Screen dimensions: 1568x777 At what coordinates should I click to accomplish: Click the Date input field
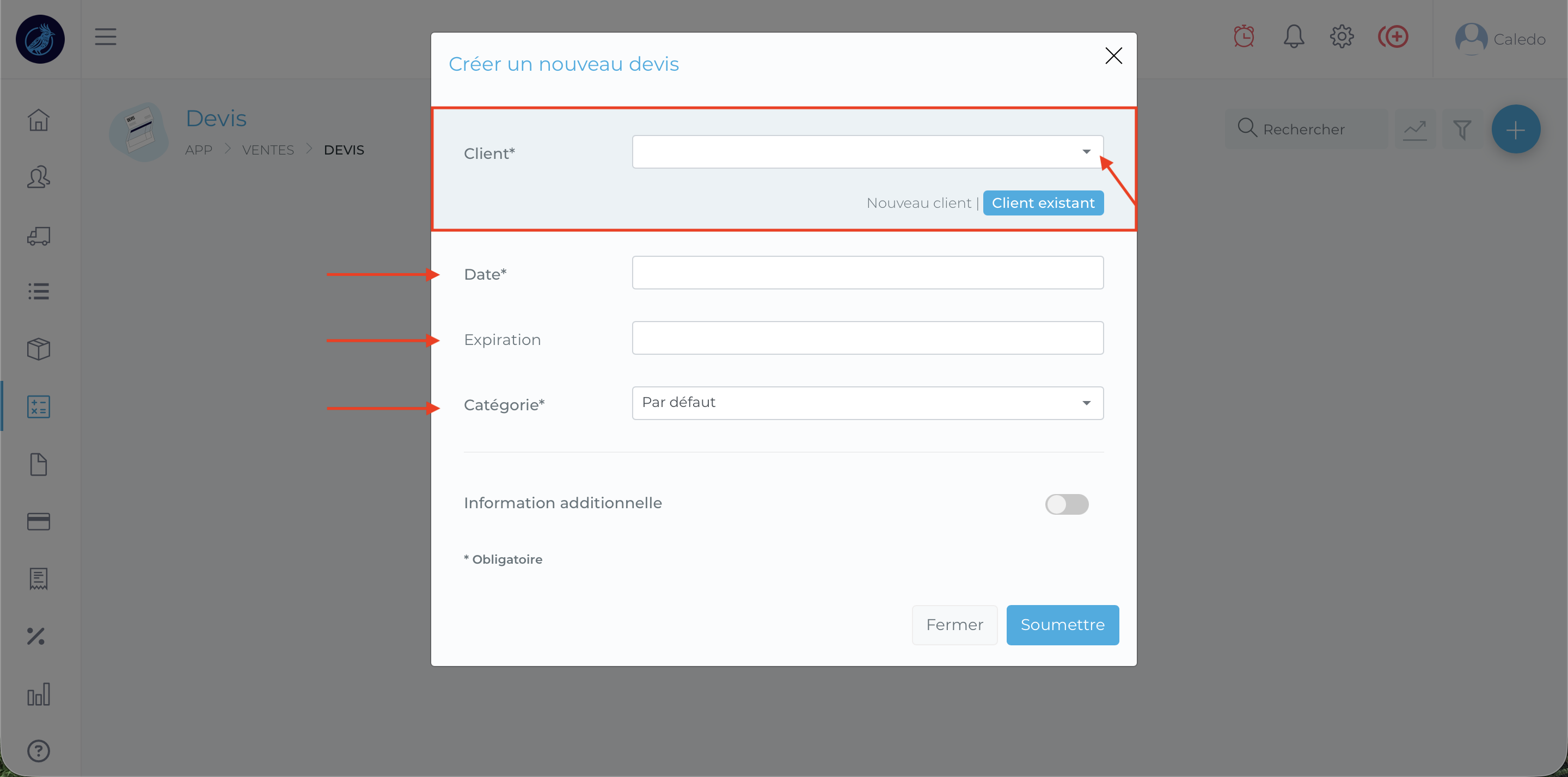[867, 273]
